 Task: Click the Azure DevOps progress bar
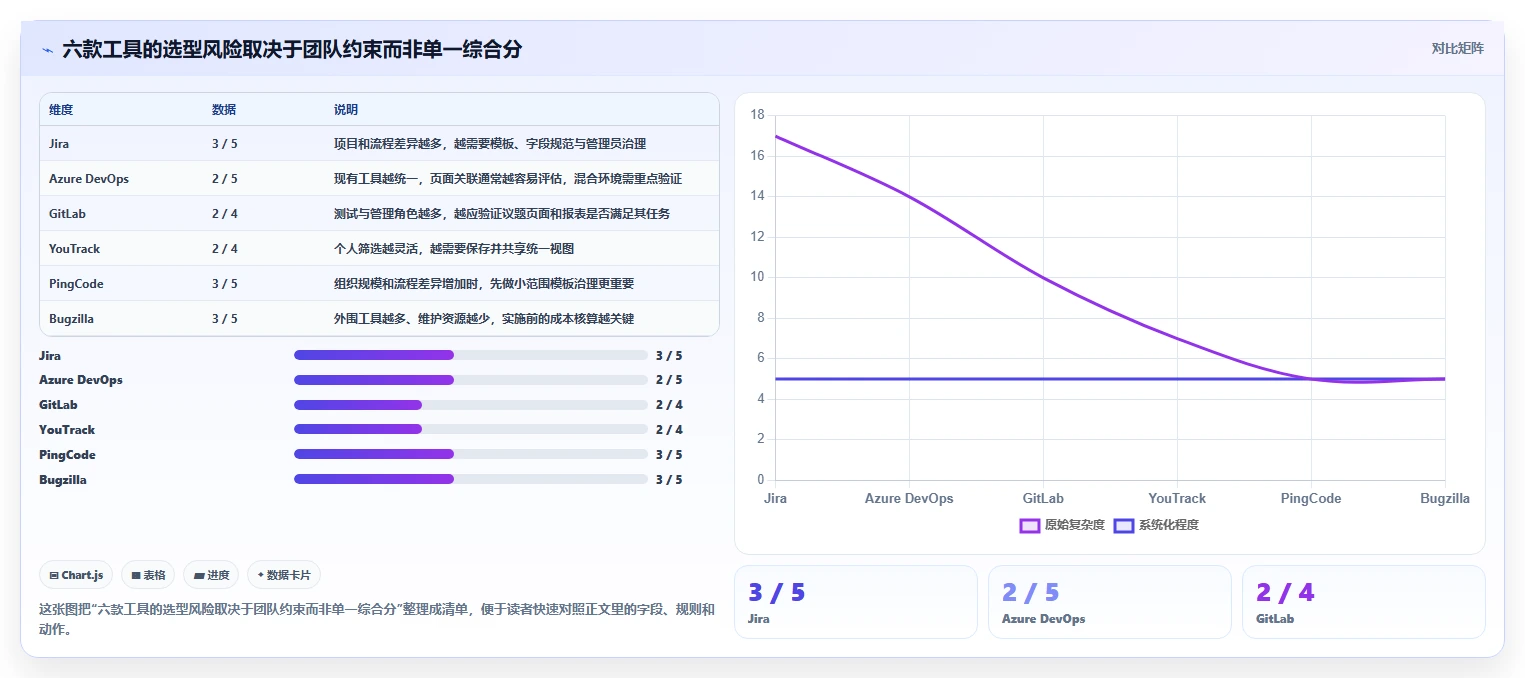[x=471, y=380]
